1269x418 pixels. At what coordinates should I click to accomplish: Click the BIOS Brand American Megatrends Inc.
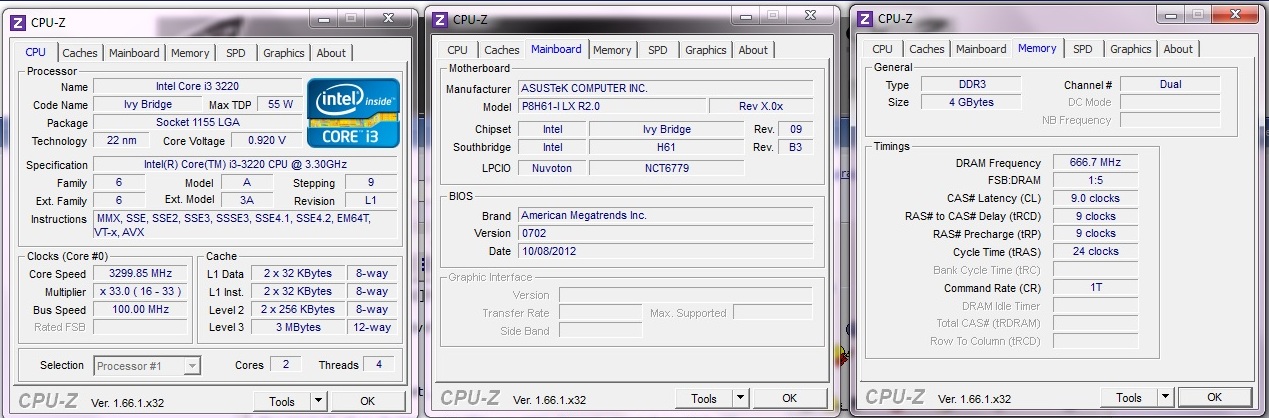(665, 215)
